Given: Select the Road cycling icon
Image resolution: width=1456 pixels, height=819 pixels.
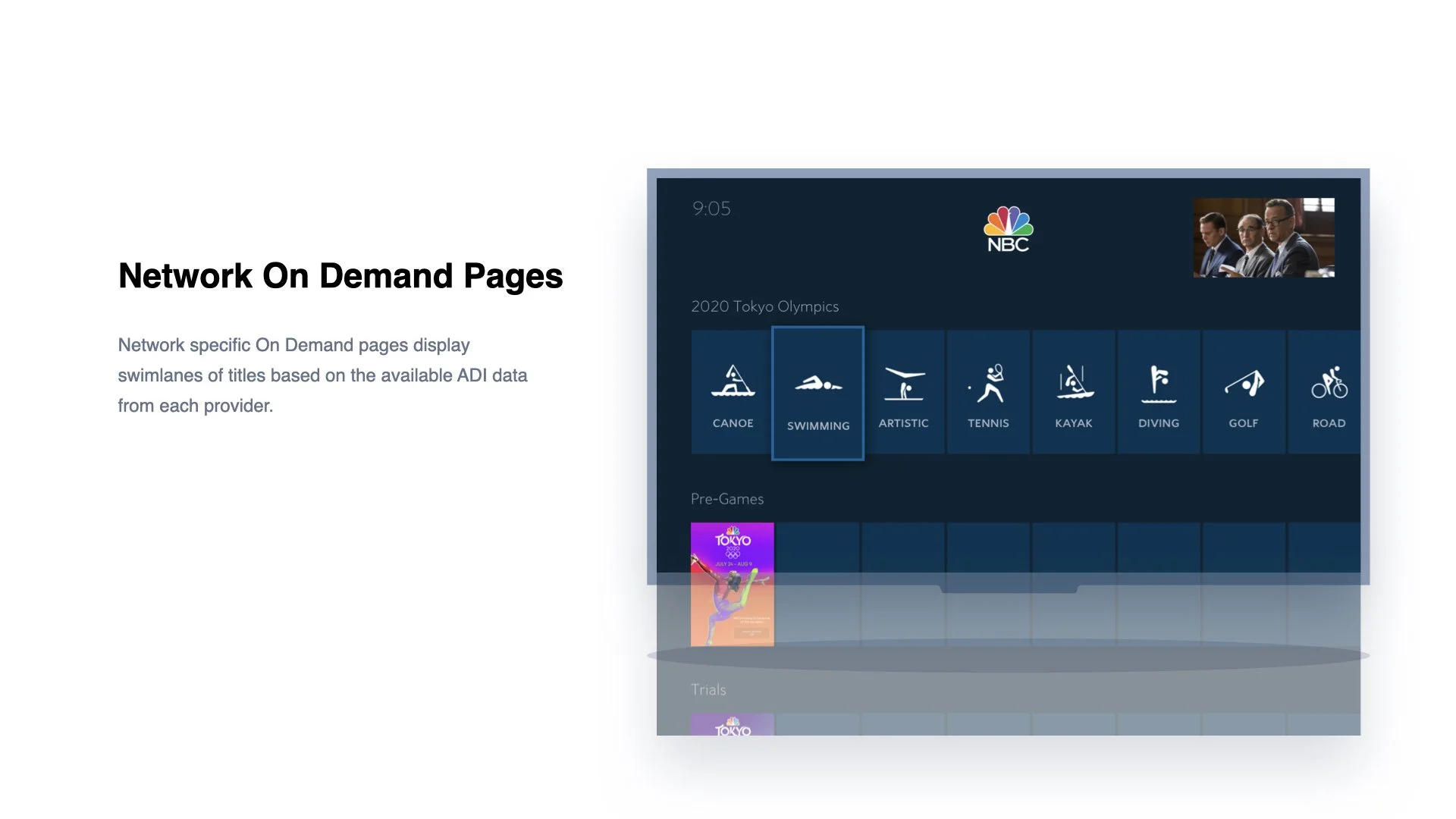Looking at the screenshot, I should (1329, 384).
